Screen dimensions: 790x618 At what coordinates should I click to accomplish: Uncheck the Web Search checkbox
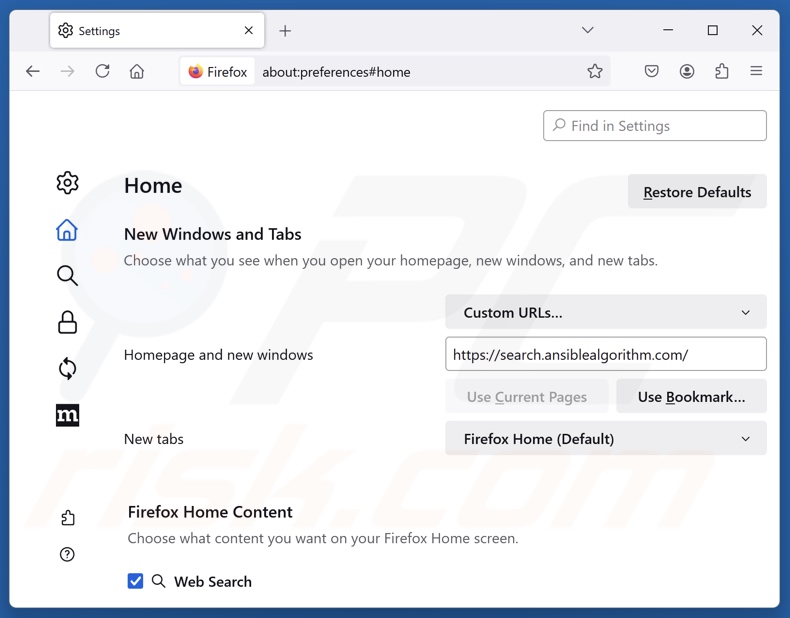pos(135,581)
